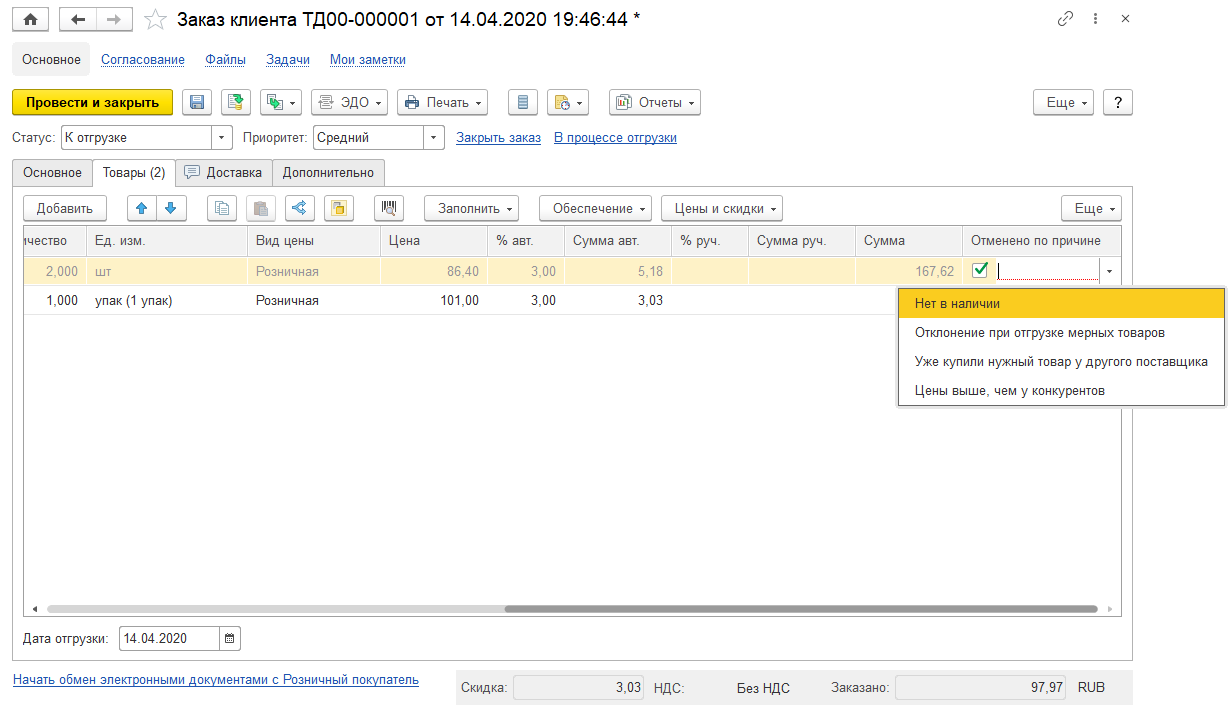This screenshot has width=1228, height=717.
Task: Switch to Согласование section
Action: pos(143,59)
